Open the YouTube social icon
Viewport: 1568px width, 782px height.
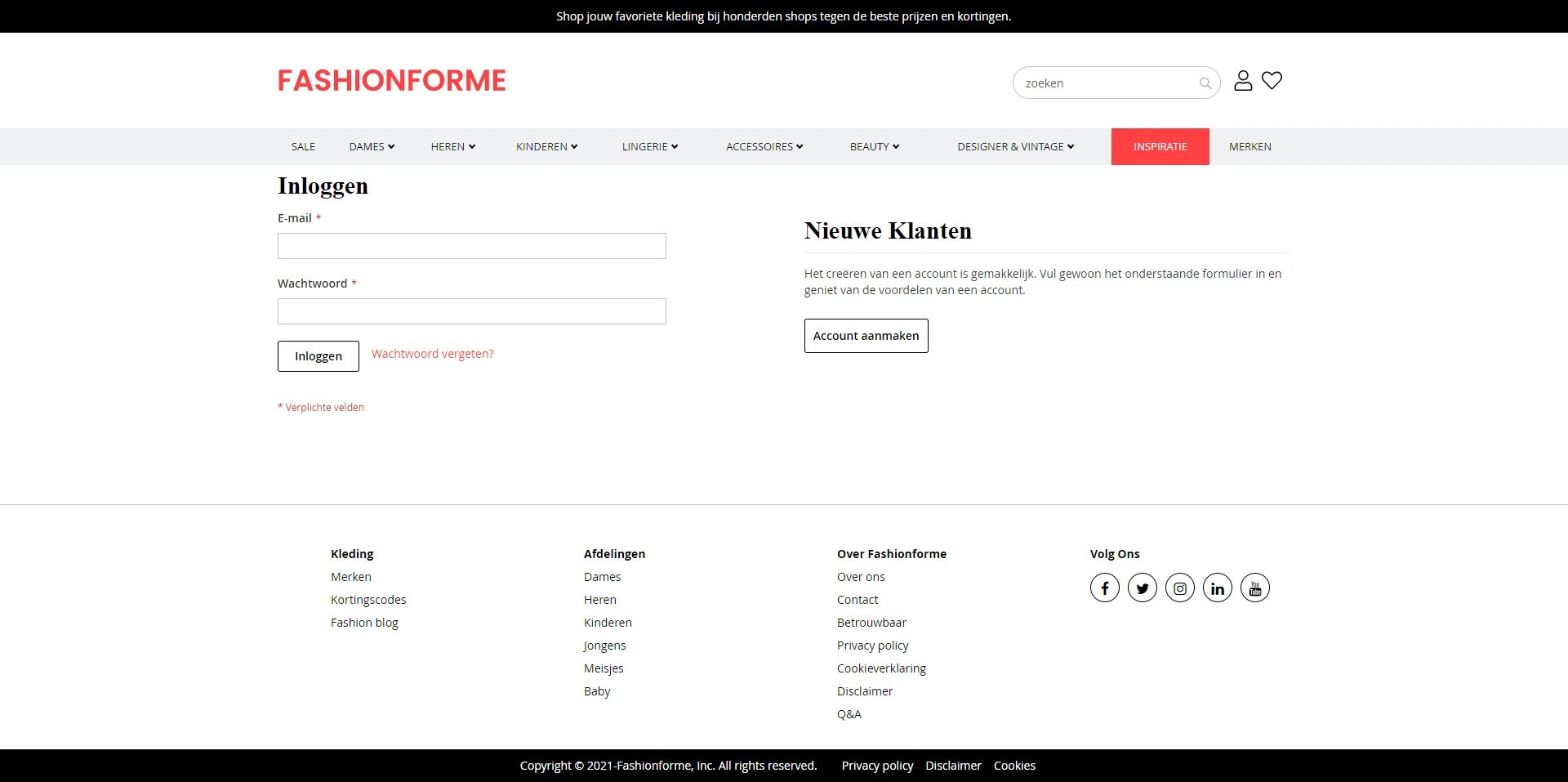coord(1254,588)
